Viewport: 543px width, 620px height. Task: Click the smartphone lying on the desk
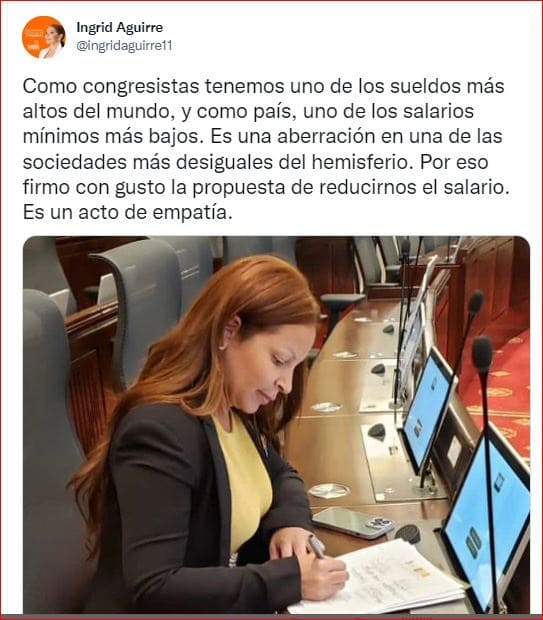pos(353,522)
